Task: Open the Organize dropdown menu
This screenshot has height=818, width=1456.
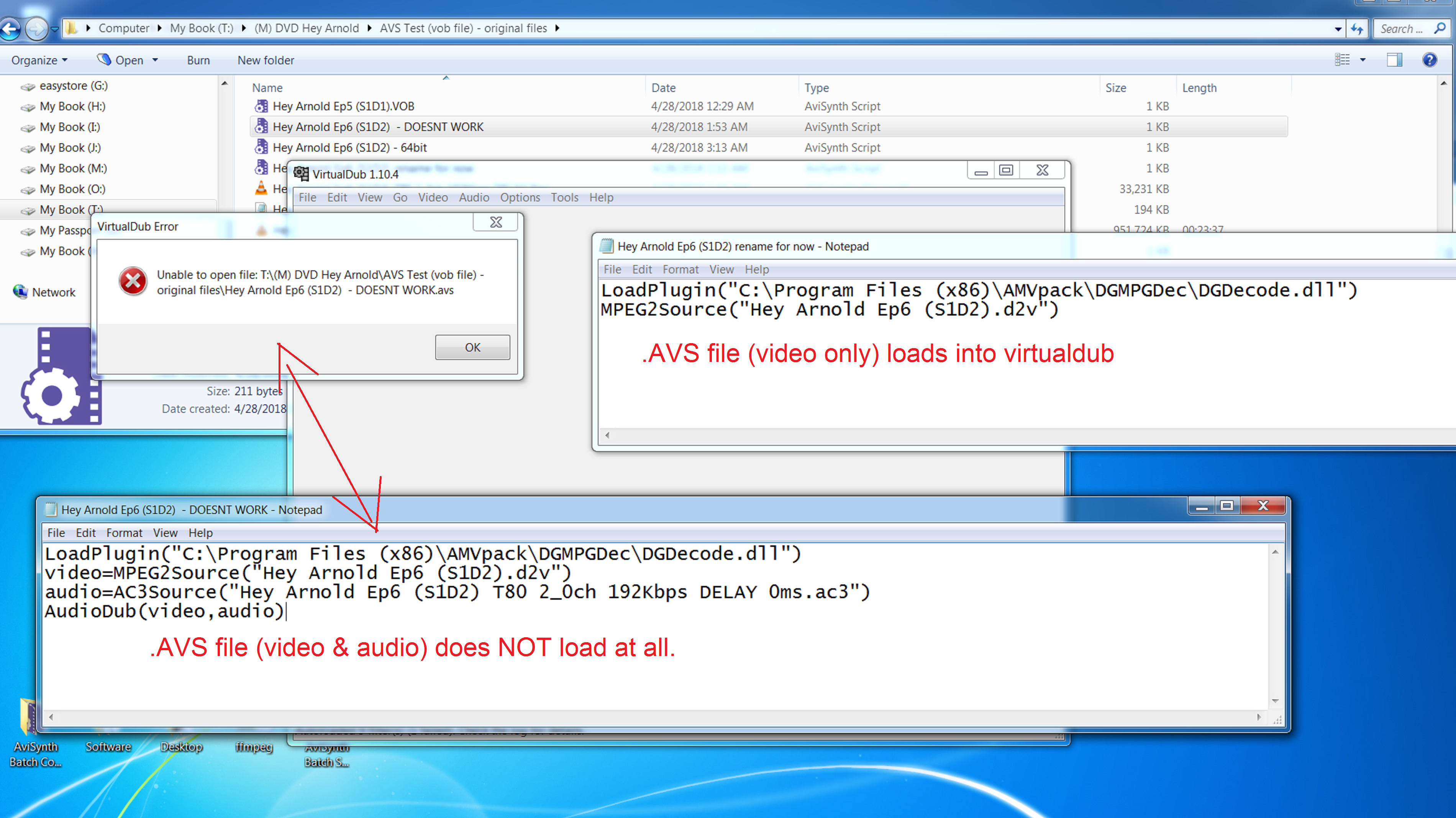Action: pyautogui.click(x=39, y=61)
